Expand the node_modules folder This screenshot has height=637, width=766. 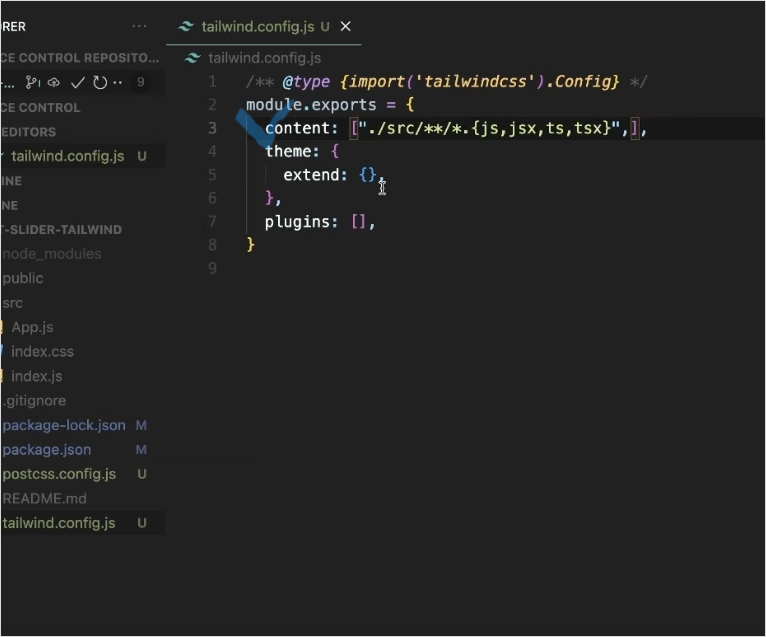click(52, 254)
